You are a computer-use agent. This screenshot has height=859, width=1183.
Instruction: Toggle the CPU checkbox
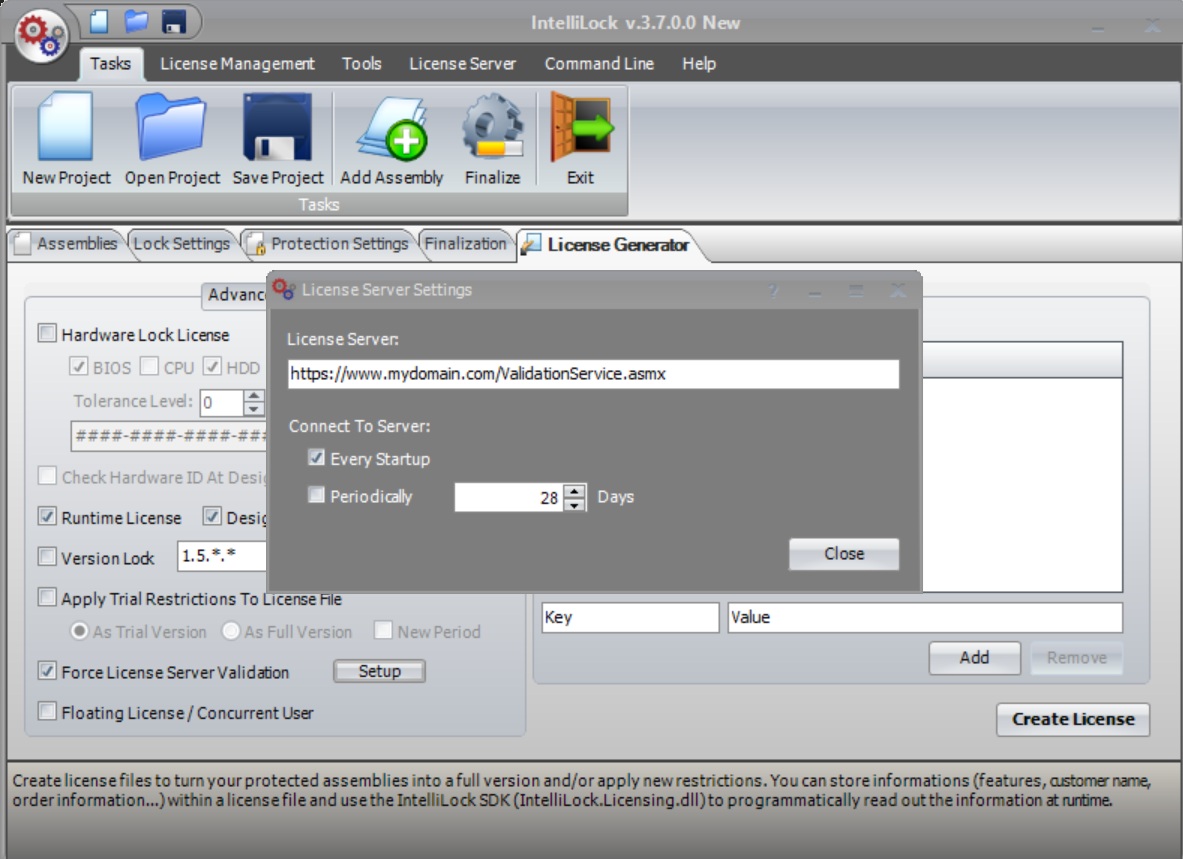pyautogui.click(x=149, y=367)
